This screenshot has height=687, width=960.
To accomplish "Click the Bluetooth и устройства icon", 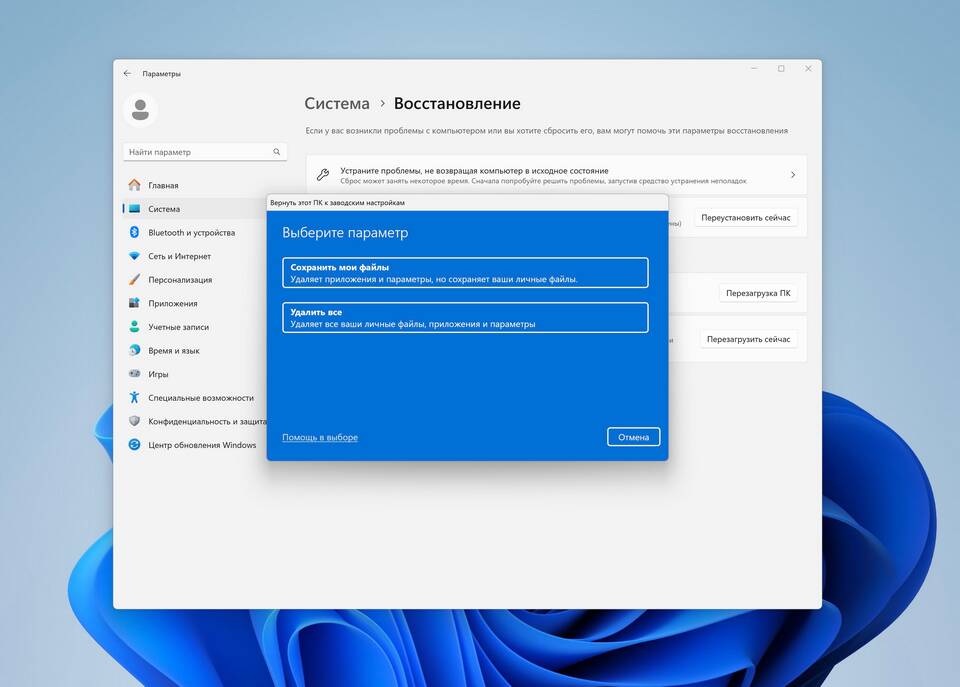I will pyautogui.click(x=134, y=232).
